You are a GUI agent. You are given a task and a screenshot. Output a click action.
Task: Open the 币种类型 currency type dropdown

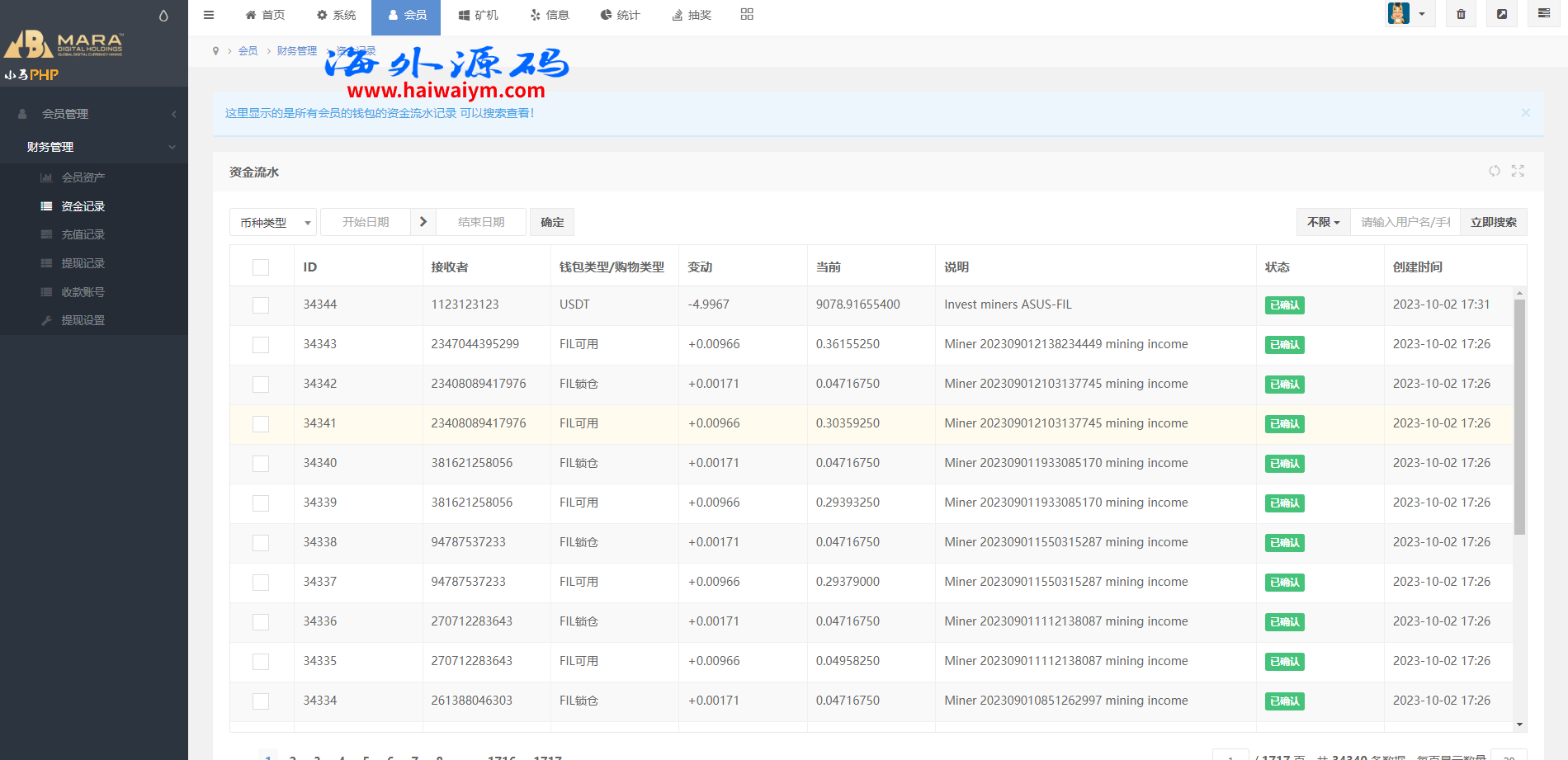[273, 223]
